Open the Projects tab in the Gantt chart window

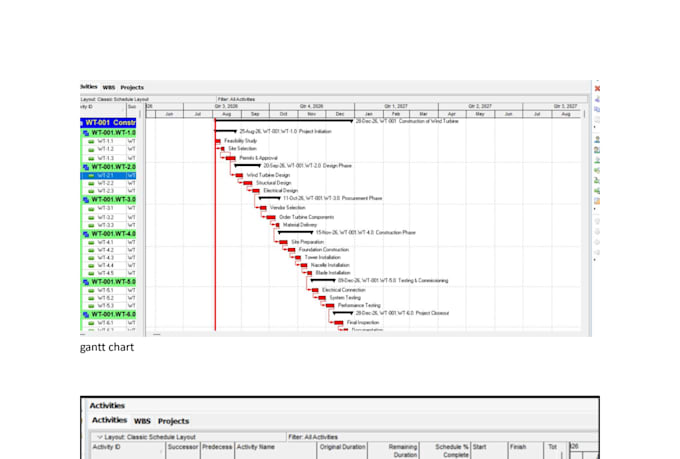pos(132,87)
